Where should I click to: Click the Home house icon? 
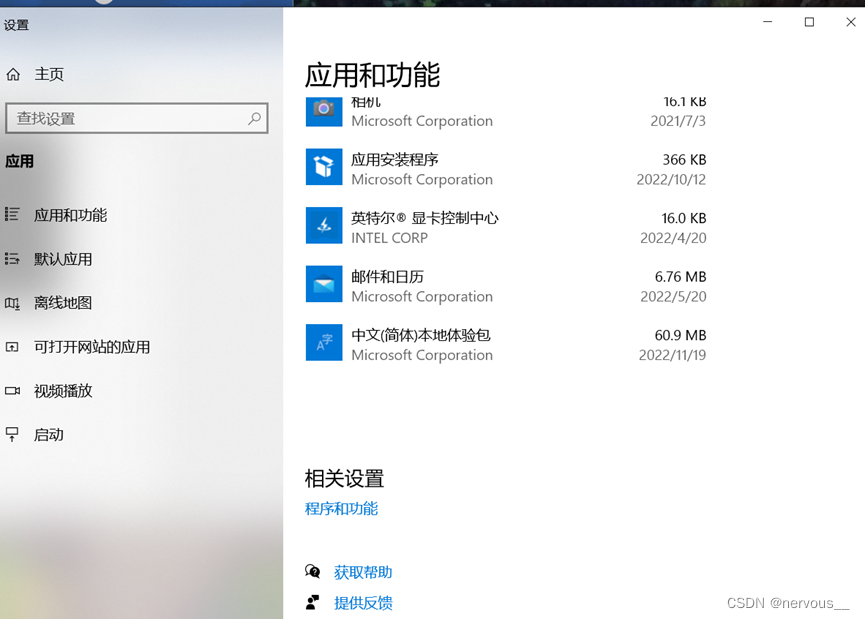click(x=13, y=74)
